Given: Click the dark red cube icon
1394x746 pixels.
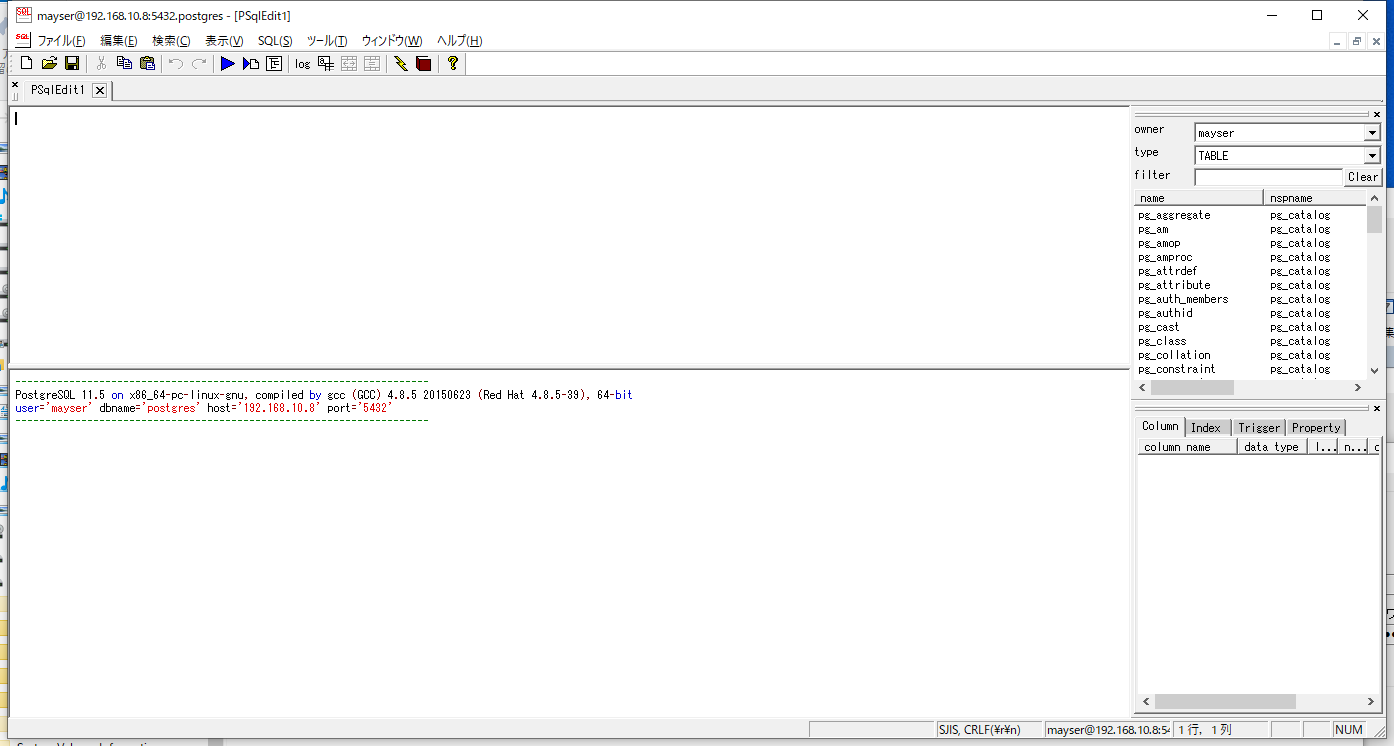Looking at the screenshot, I should point(424,63).
